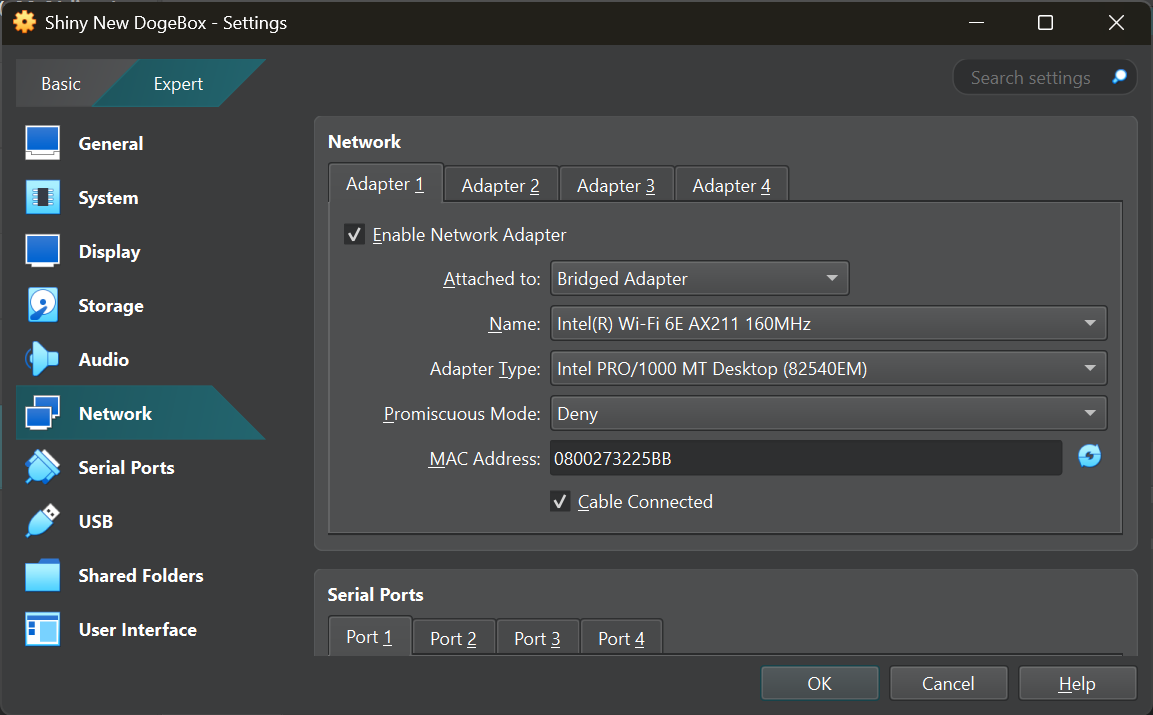Go to the Display category label
This screenshot has height=715, width=1153.
click(110, 252)
